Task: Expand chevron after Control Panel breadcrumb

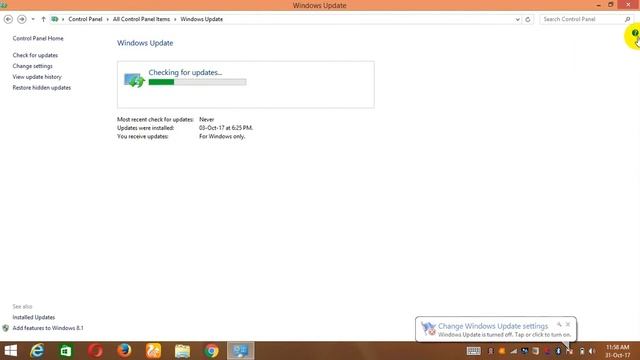Action: 108,19
